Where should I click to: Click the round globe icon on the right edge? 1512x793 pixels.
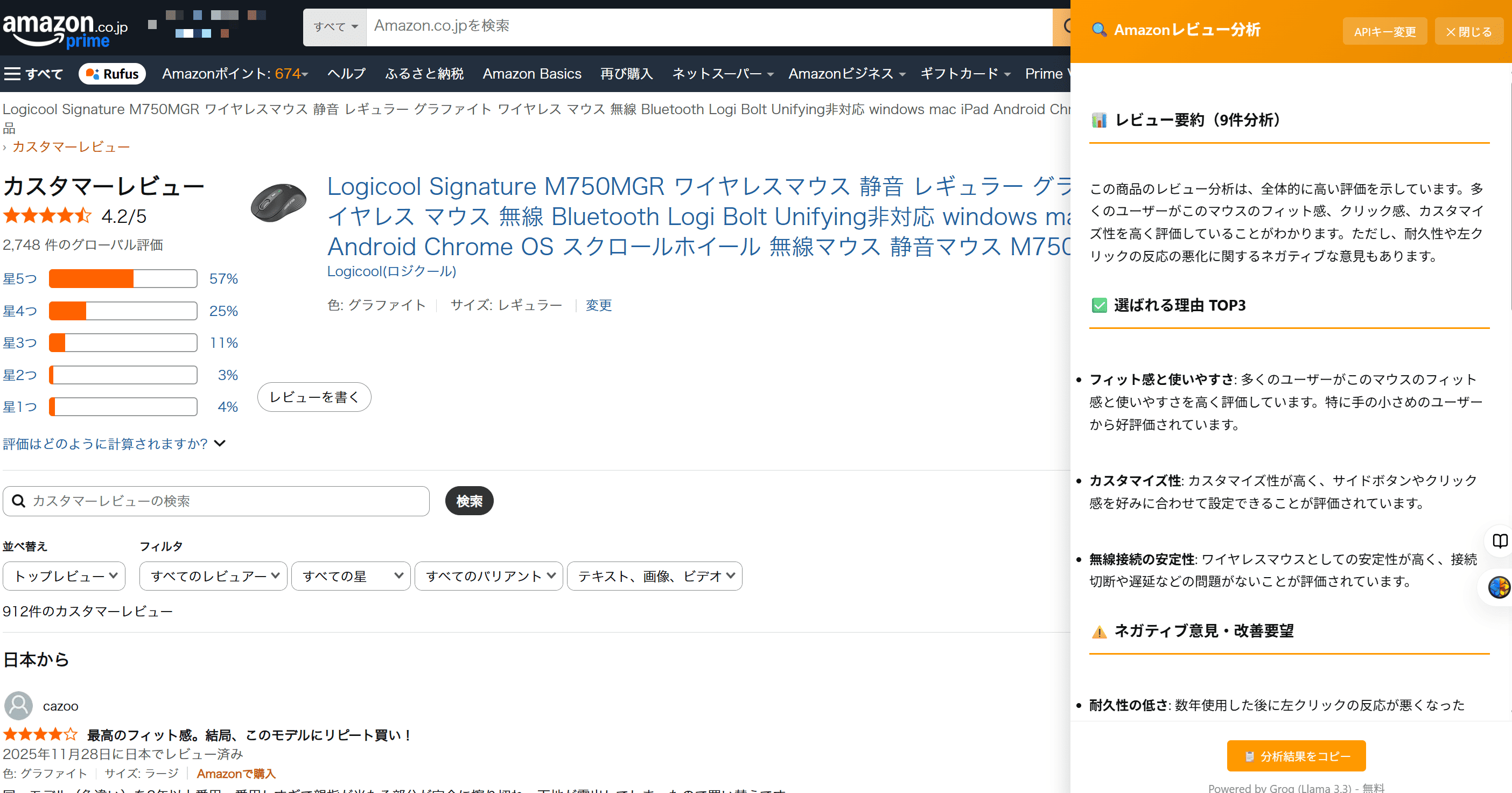click(x=1499, y=587)
